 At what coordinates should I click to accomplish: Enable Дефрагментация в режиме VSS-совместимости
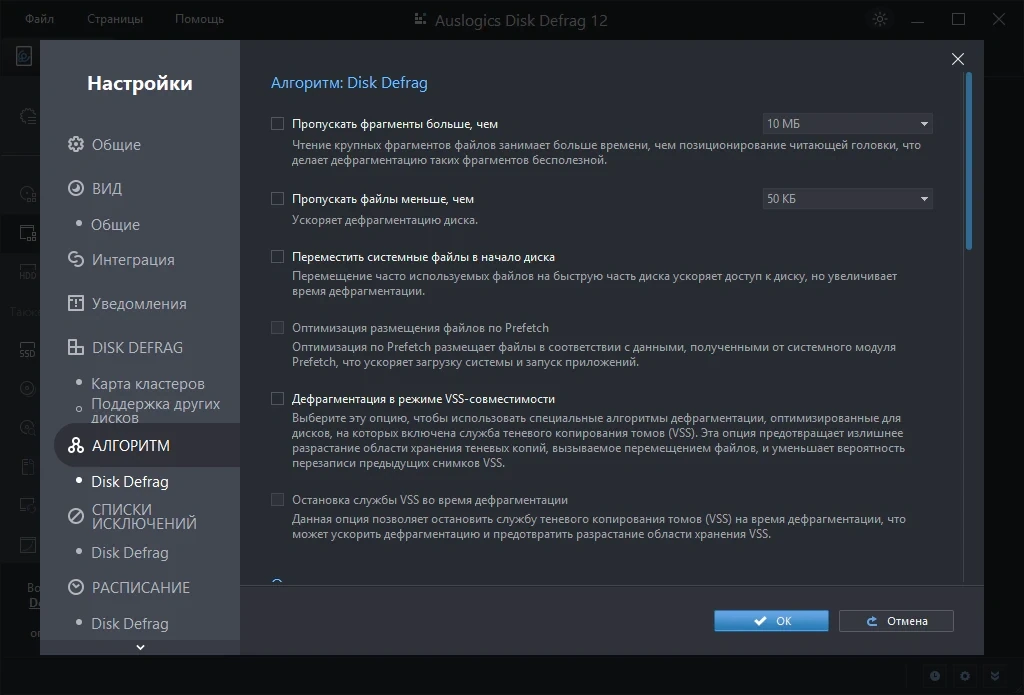[x=278, y=398]
